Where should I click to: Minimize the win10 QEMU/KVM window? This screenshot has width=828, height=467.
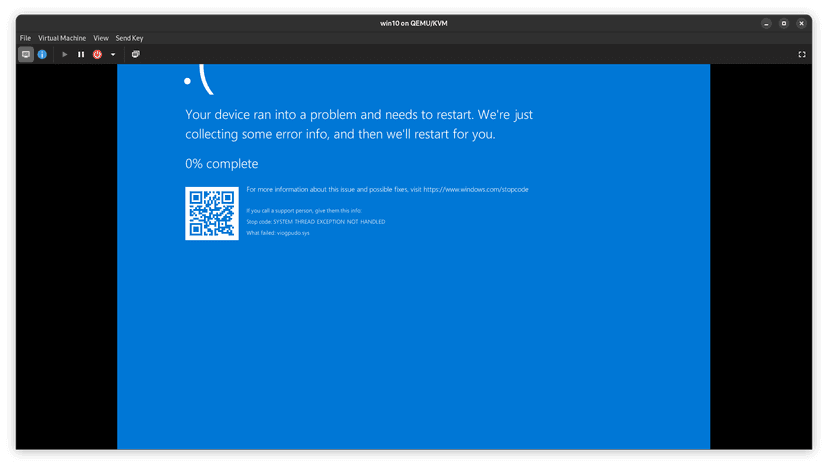766,22
